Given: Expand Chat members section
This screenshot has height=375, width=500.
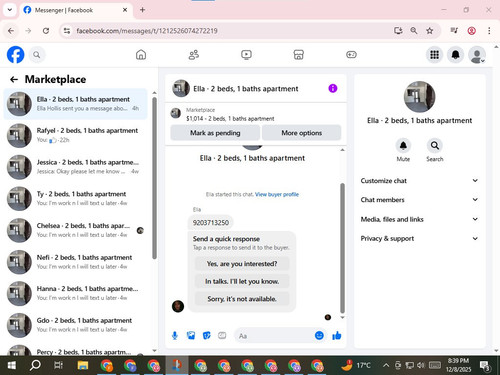Looking at the screenshot, I should (419, 200).
